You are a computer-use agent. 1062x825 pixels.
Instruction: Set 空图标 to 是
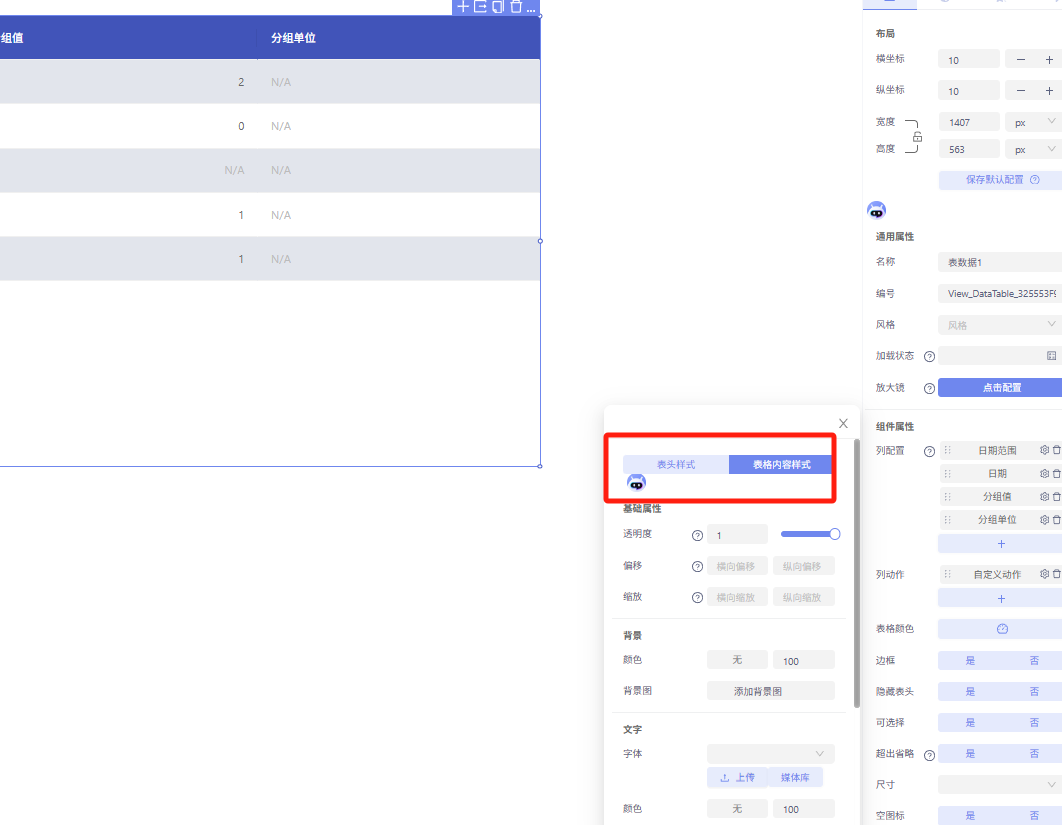point(970,816)
